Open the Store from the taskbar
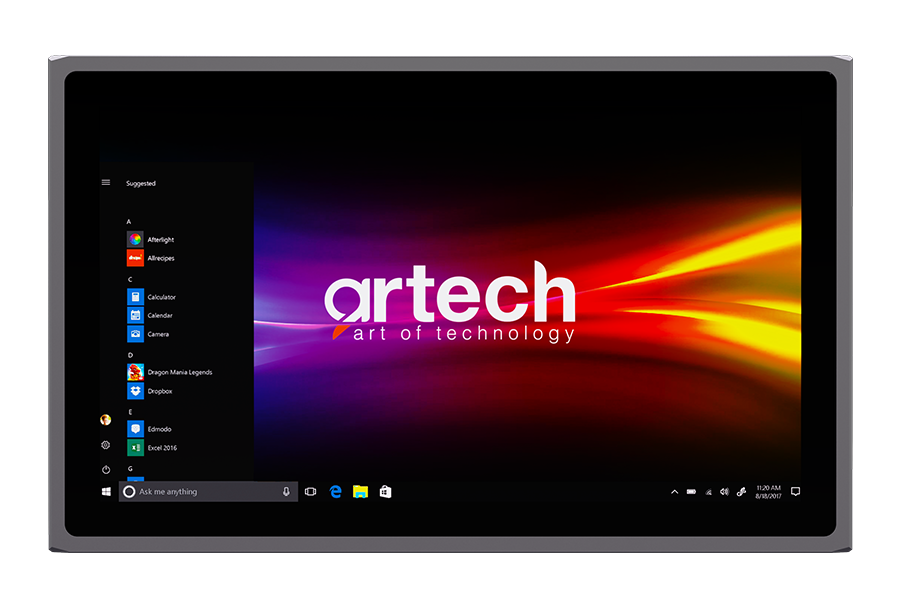The image size is (900, 607). (x=385, y=492)
